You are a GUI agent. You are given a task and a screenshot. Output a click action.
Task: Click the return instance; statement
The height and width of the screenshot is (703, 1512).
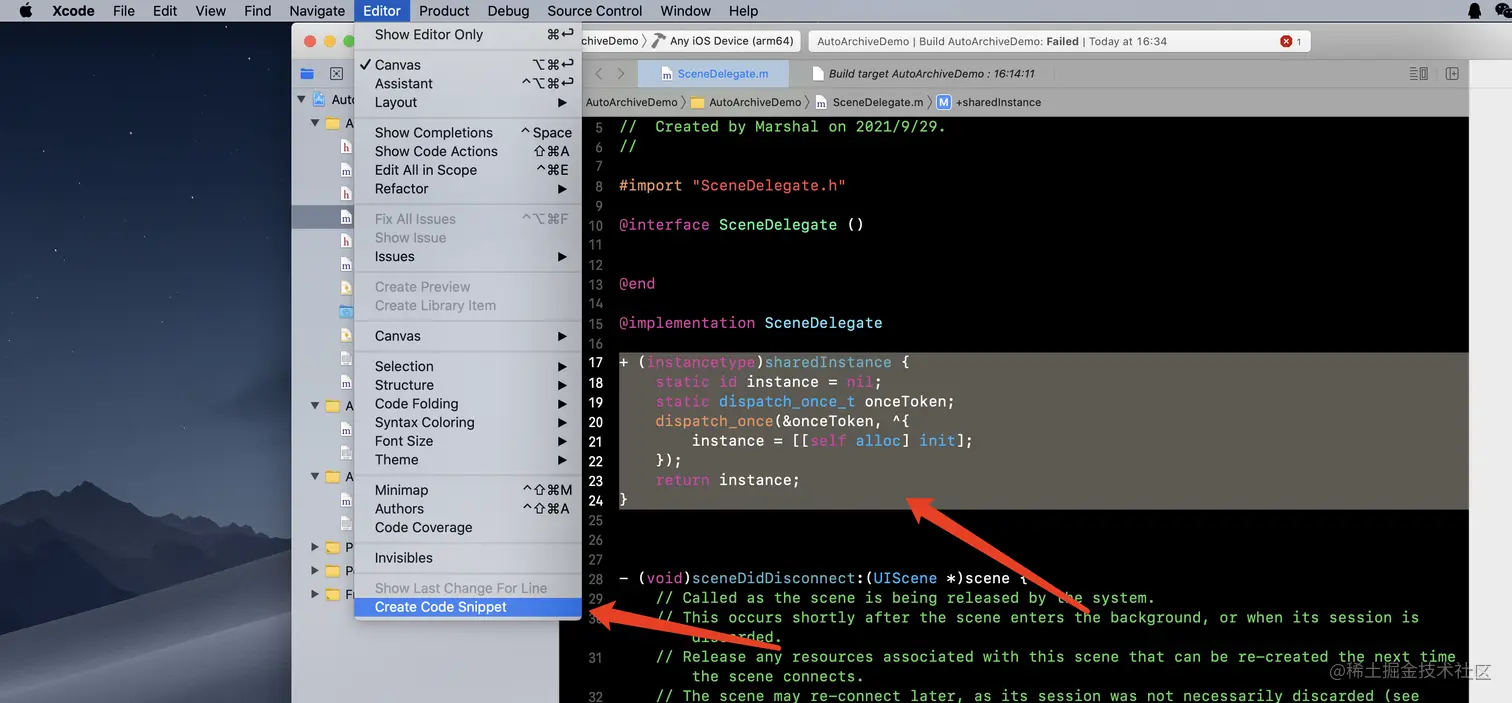(x=728, y=480)
